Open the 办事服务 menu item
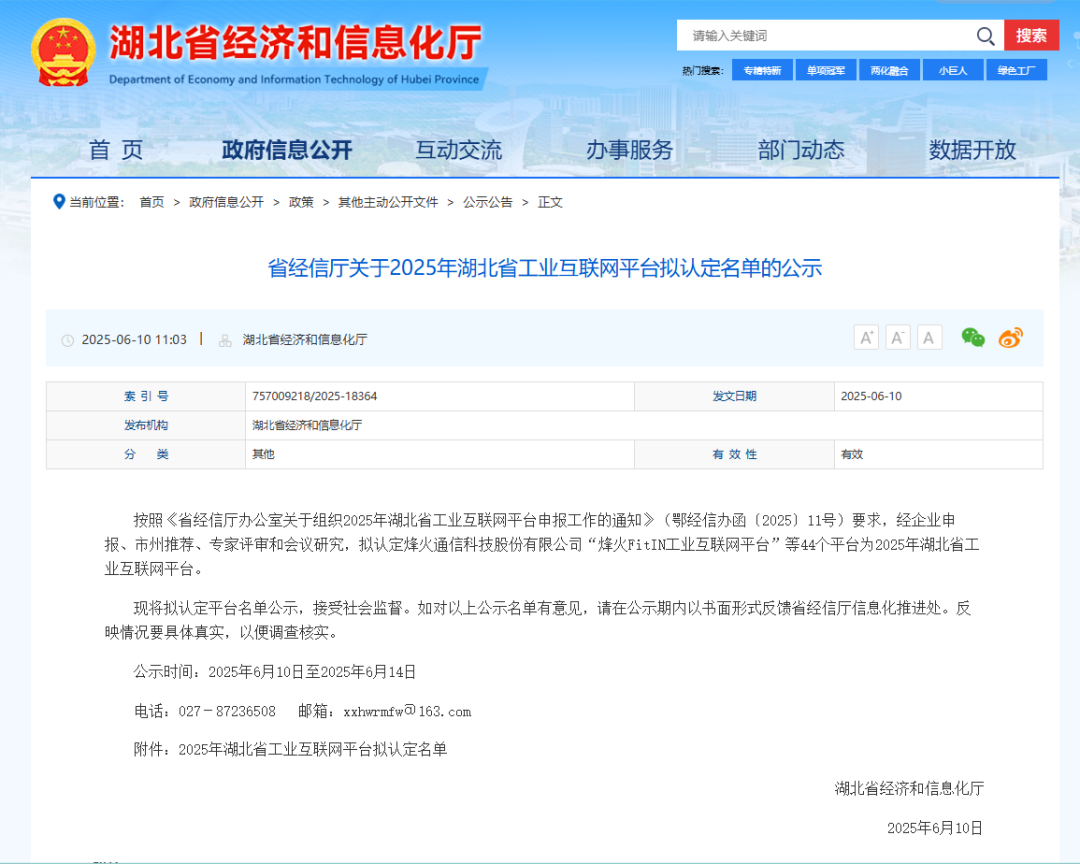The width and height of the screenshot is (1080, 864). 630,149
